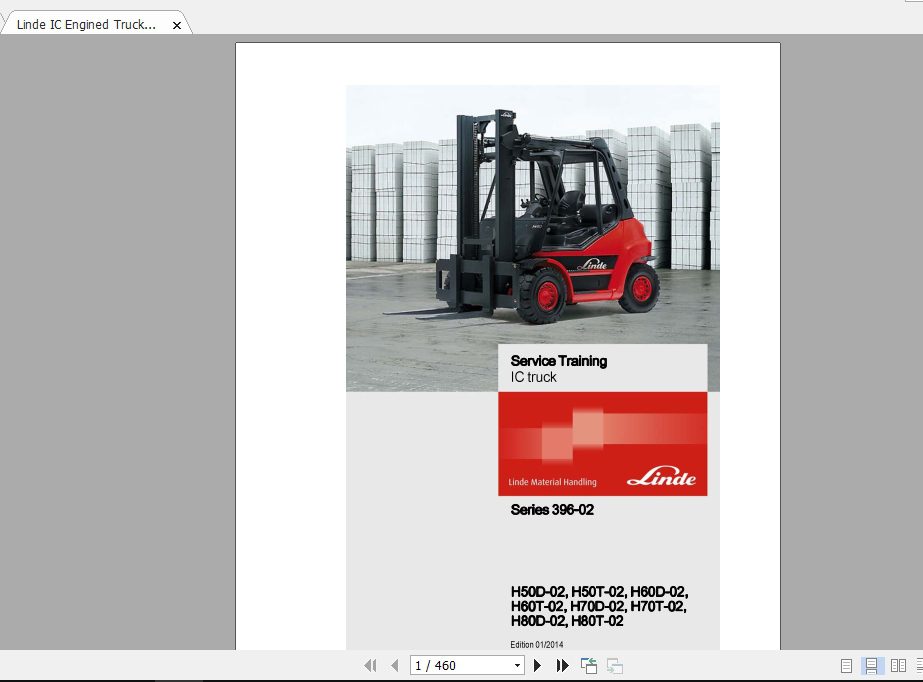Viewport: 923px width, 682px height.
Task: Close the Linde IC Engined Truck tab
Action: [177, 25]
